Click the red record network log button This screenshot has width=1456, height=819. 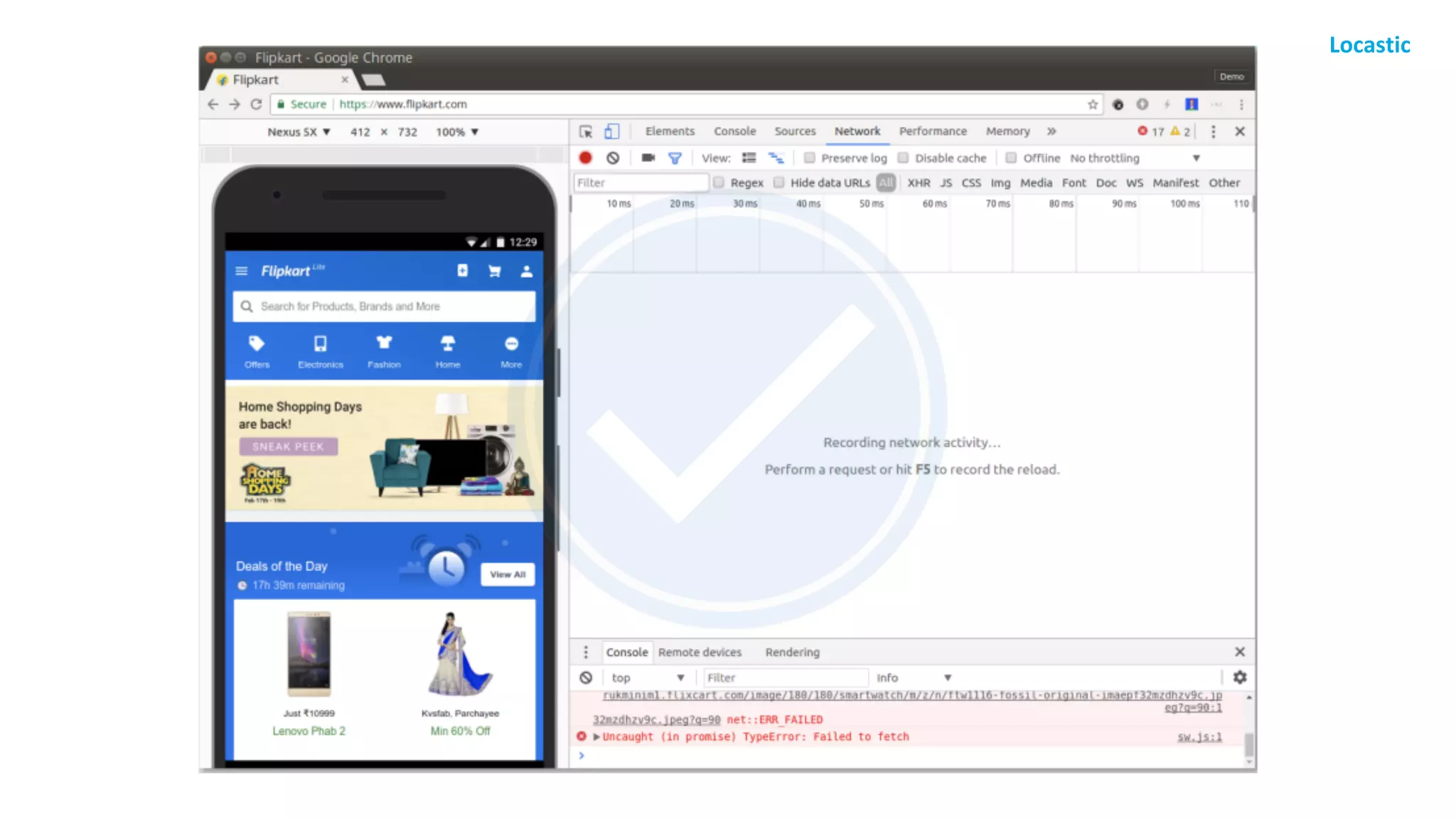tap(585, 158)
